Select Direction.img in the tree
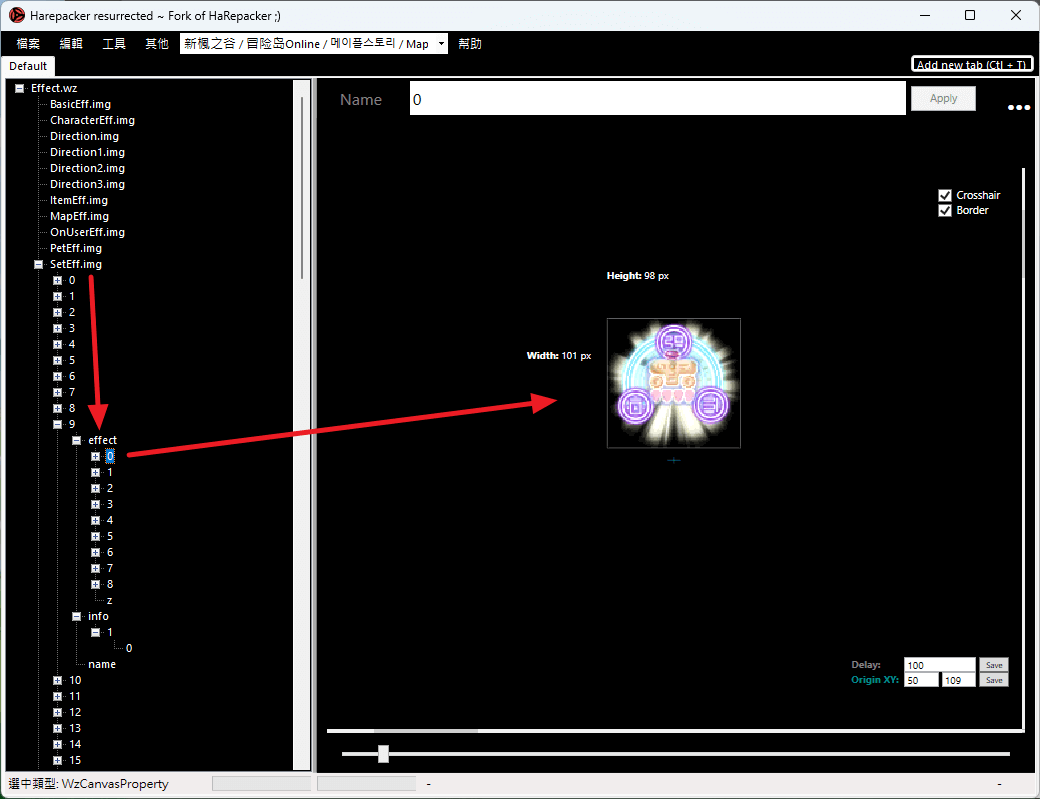 pyautogui.click(x=84, y=136)
